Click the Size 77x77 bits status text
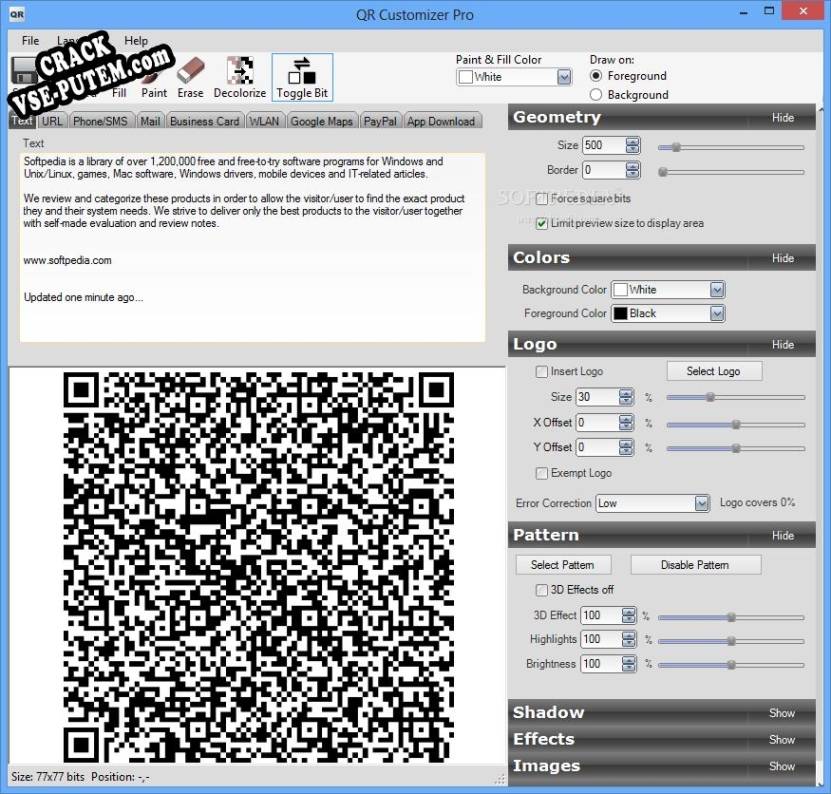This screenshot has height=794, width=831. point(48,777)
